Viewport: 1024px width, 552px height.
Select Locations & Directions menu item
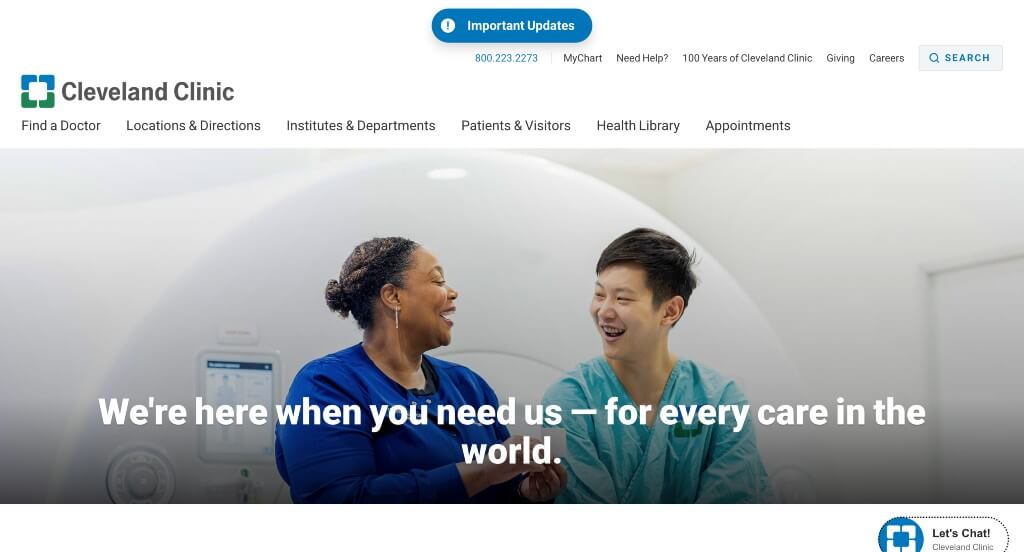(x=193, y=125)
